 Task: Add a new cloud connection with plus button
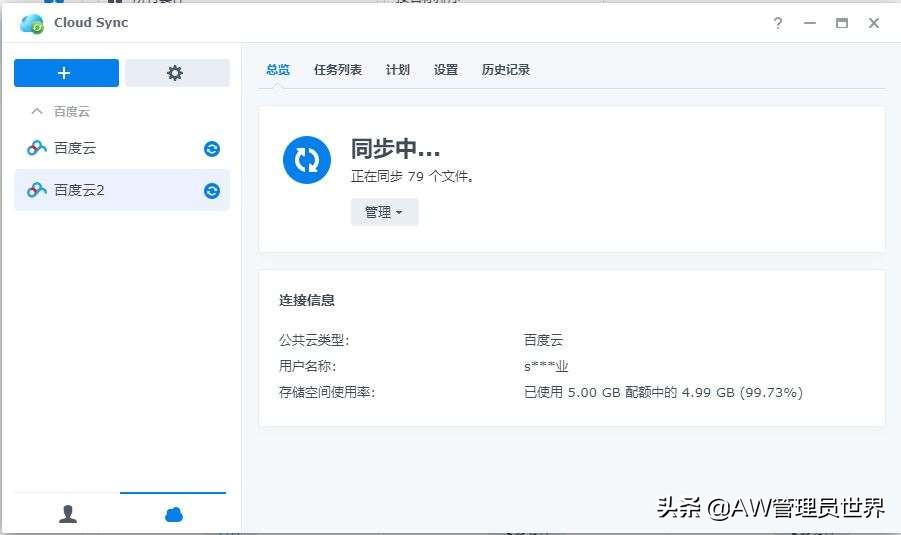pos(66,73)
